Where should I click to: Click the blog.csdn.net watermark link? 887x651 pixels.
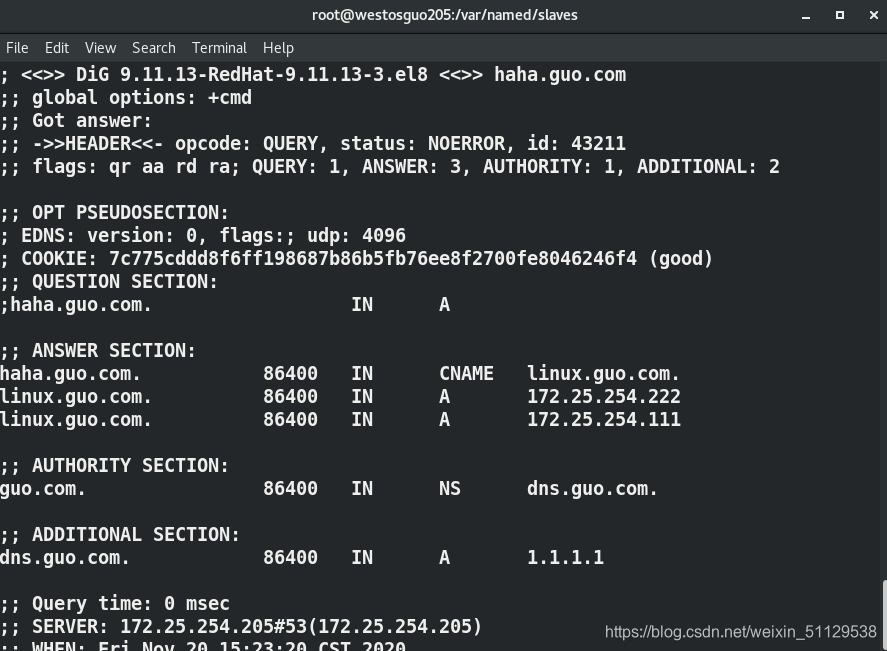point(740,632)
